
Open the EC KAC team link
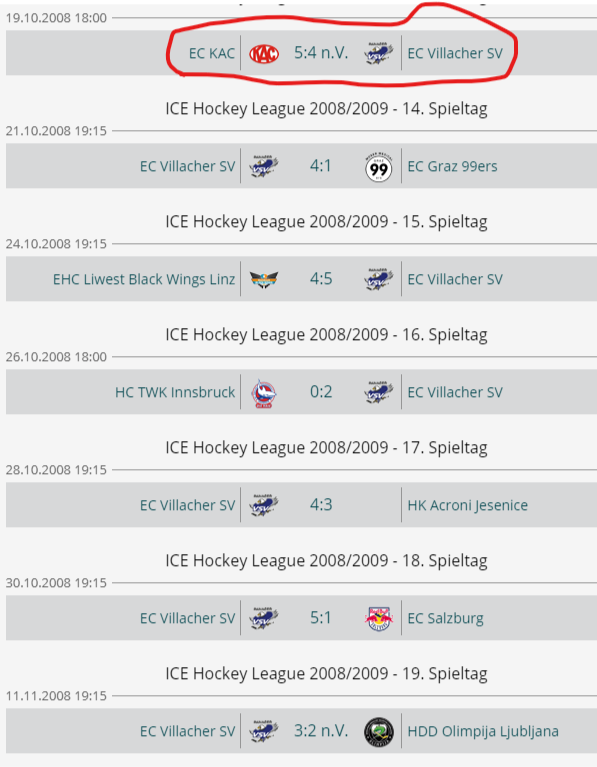pyautogui.click(x=212, y=53)
